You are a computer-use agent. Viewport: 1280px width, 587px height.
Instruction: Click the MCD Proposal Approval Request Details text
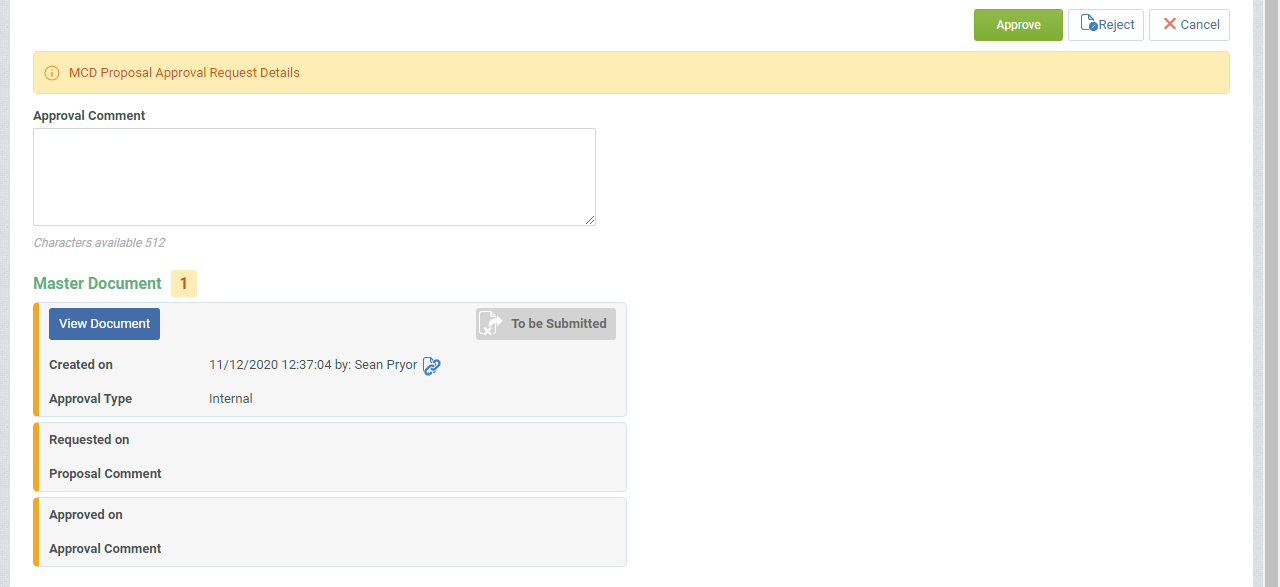[x=184, y=73]
